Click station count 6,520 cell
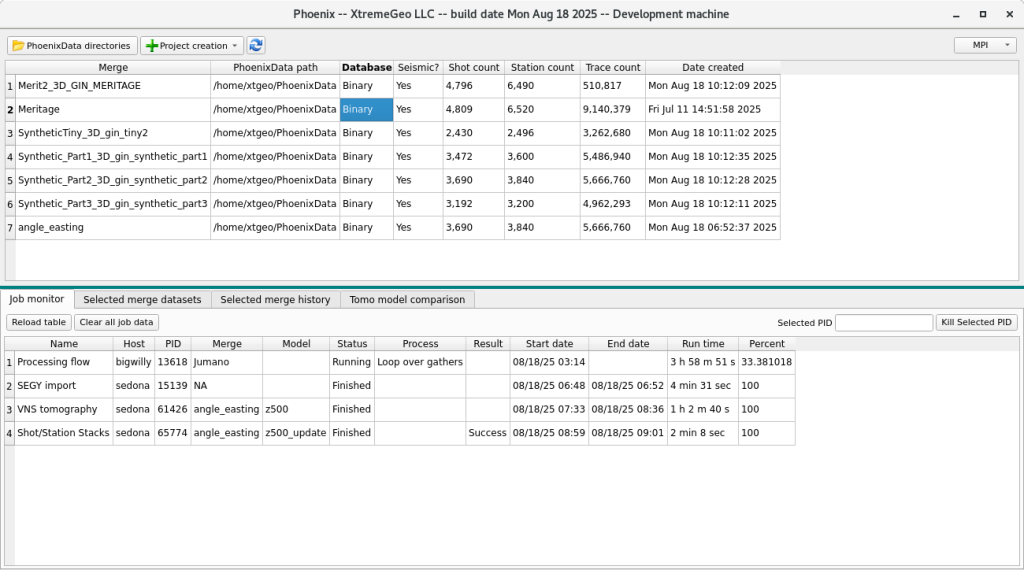Viewport: 1024px width, 570px height. (542, 109)
